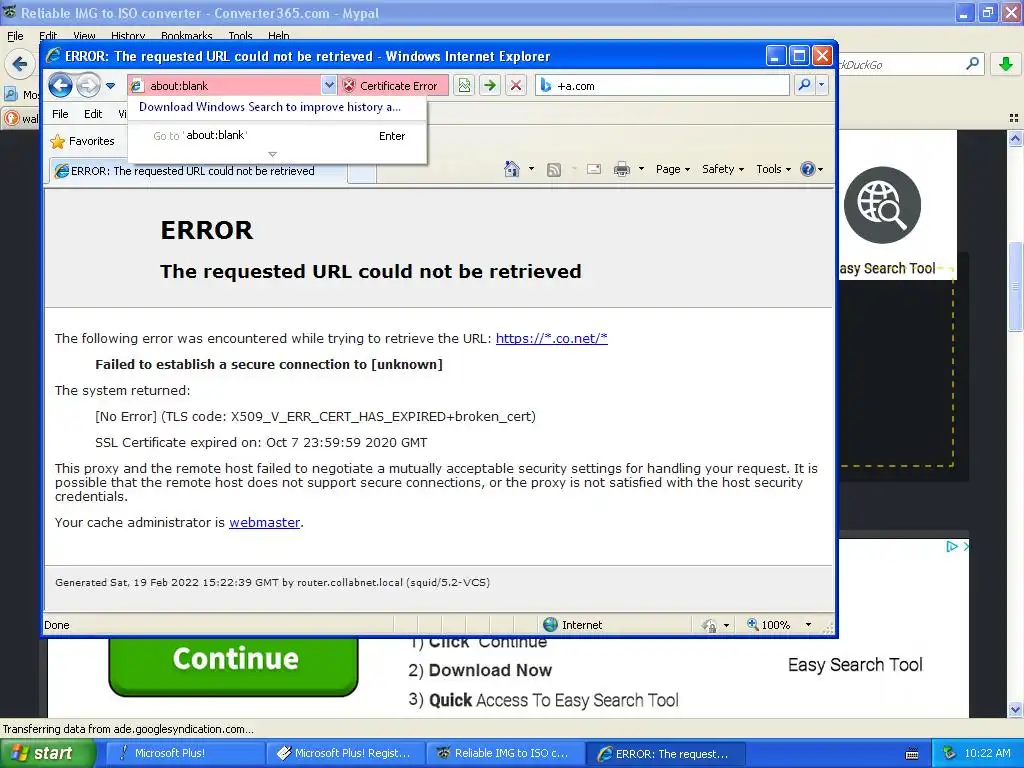Viewport: 1024px width, 768px height.
Task: Click Mypal's scrollbar up arrow
Action: click(1016, 138)
